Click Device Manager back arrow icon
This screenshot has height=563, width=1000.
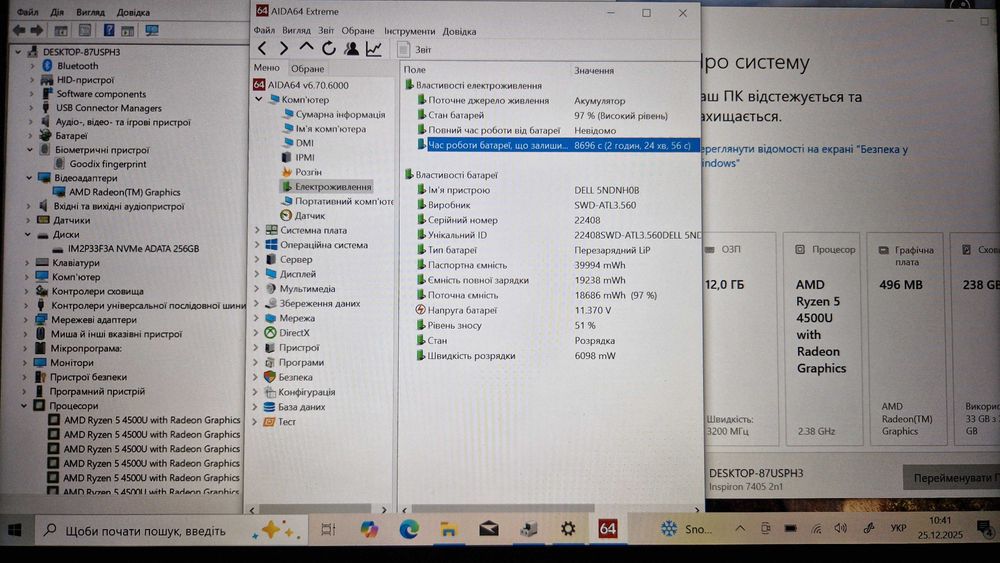(x=19, y=30)
